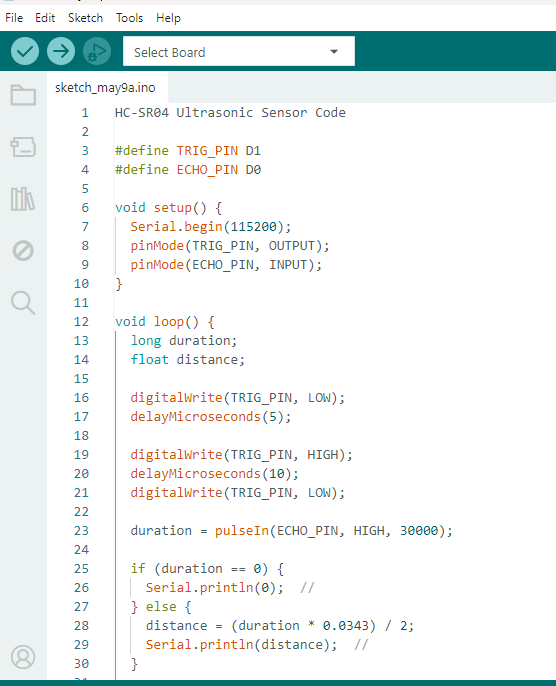Click 'digitalWrite(TRIG_PIN, LOW);' on line 21
This screenshot has height=686, width=556.
[238, 493]
